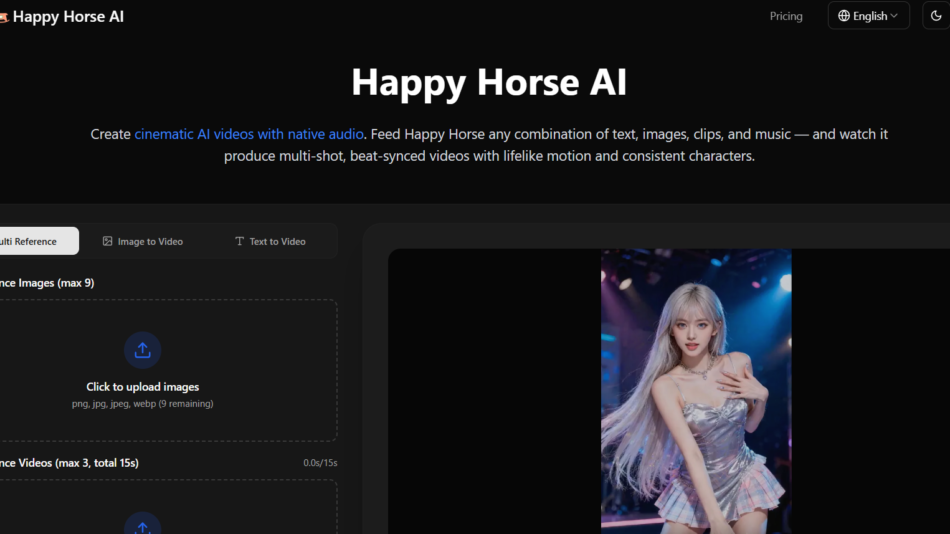Open the English language dropdown
Screen dimensions: 950x534
[x=868, y=16]
